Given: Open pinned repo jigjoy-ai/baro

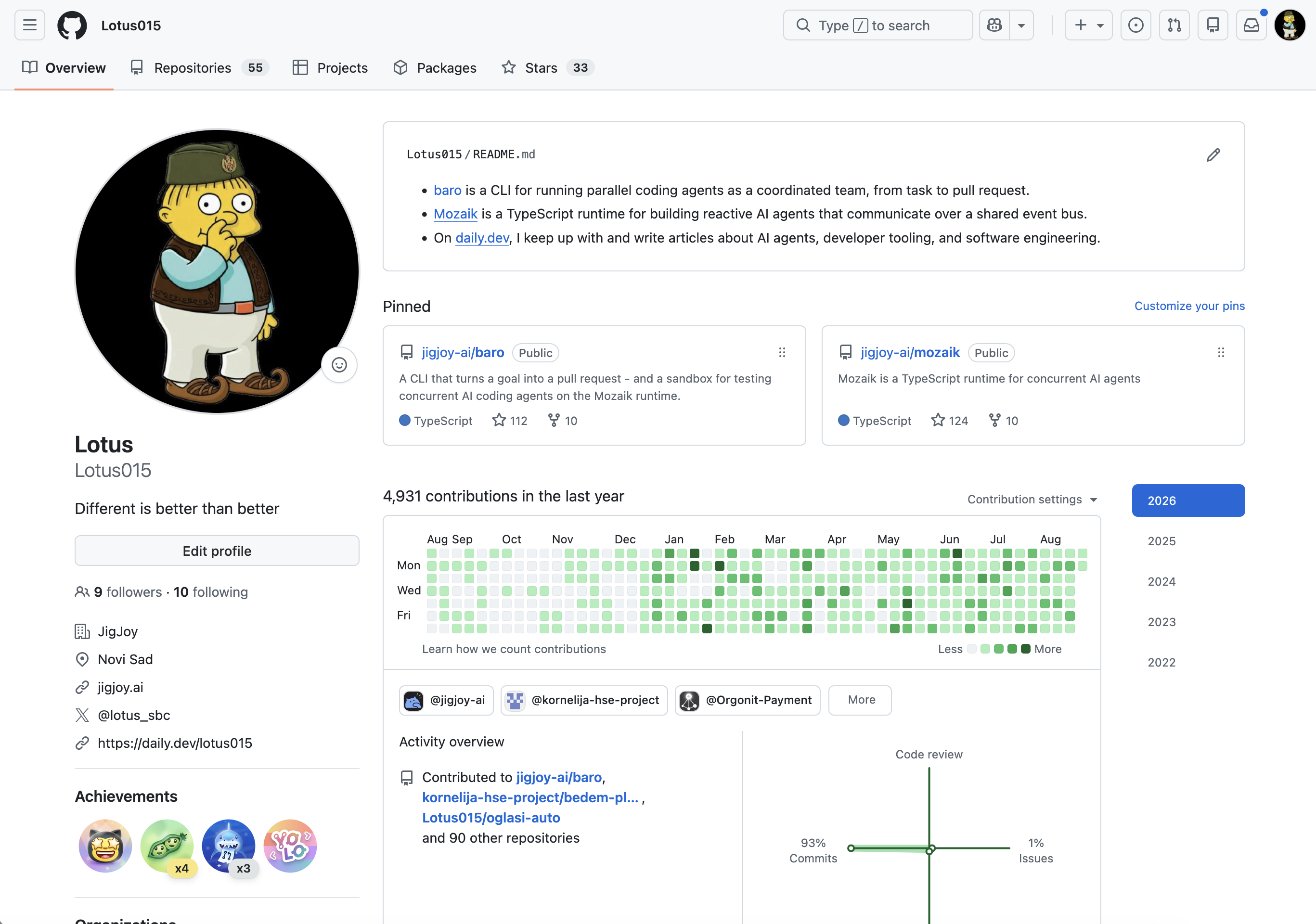Looking at the screenshot, I should pos(463,353).
